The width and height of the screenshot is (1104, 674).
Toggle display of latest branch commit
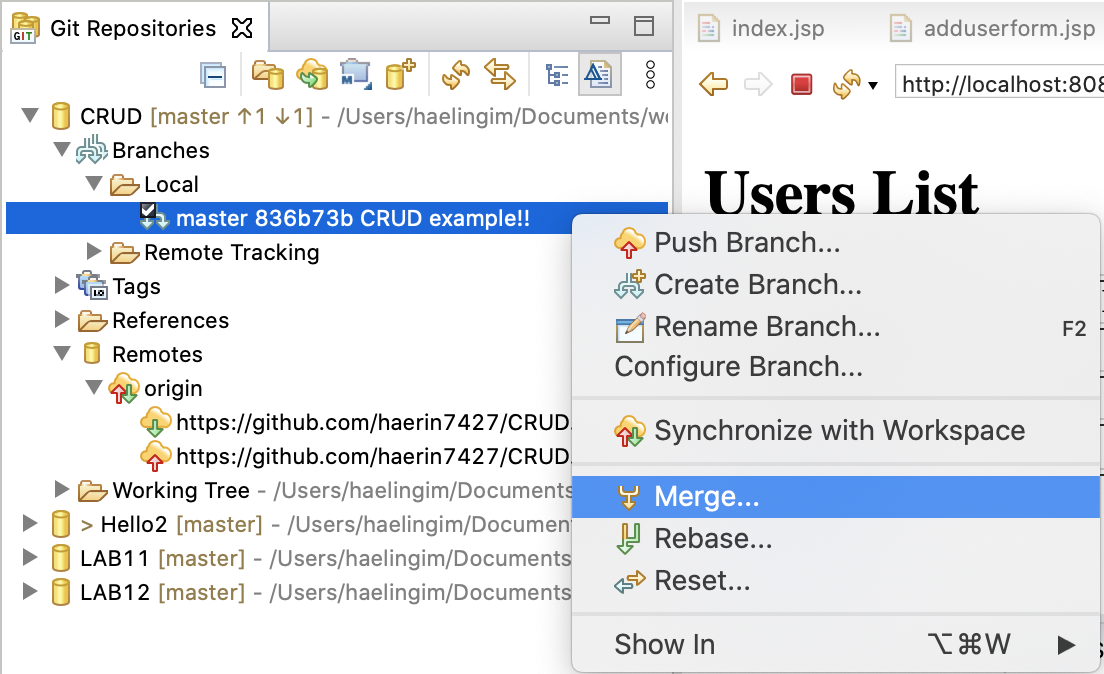(x=599, y=75)
